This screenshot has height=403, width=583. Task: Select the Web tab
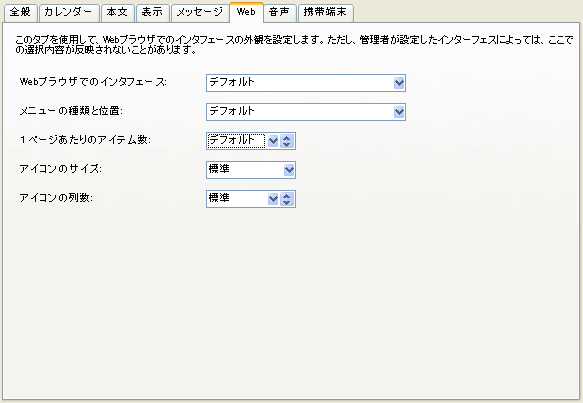click(x=246, y=12)
